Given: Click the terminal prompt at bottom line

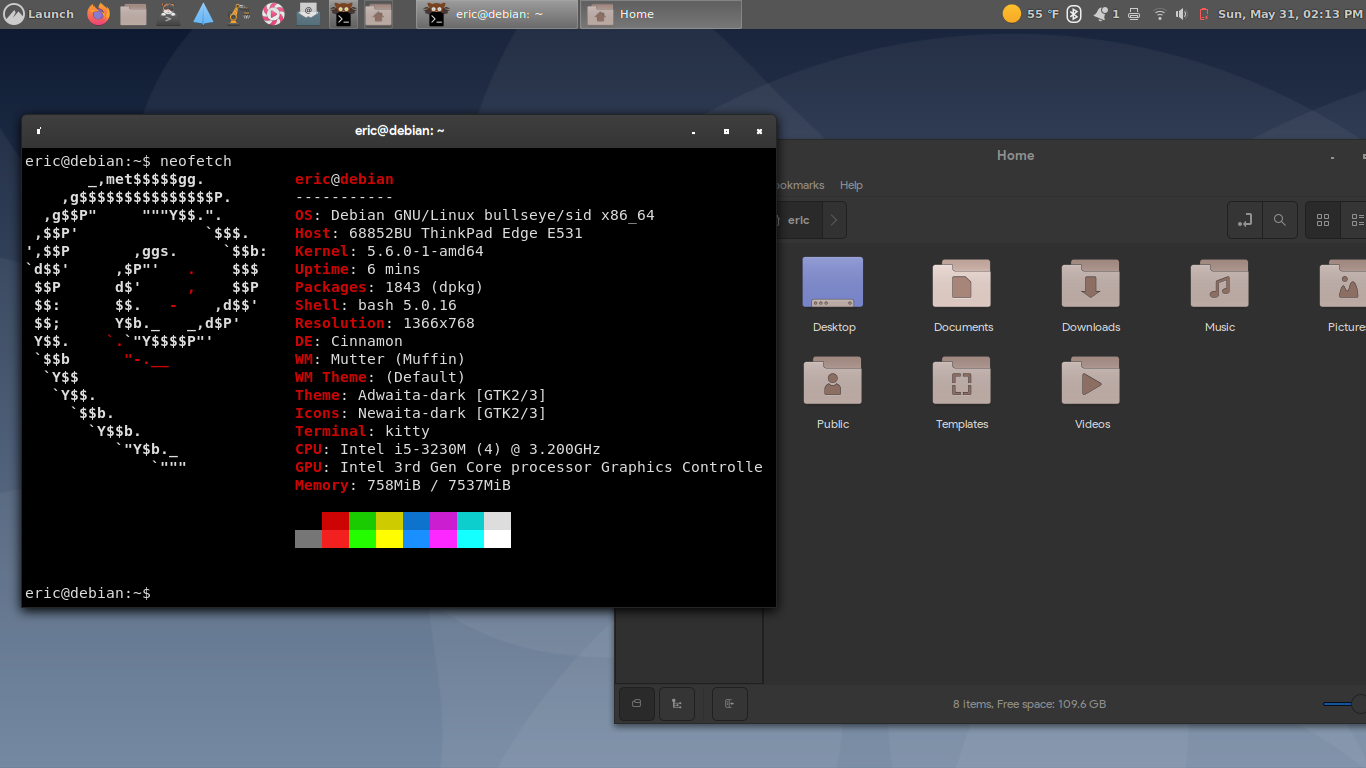Looking at the screenshot, I should [x=88, y=593].
